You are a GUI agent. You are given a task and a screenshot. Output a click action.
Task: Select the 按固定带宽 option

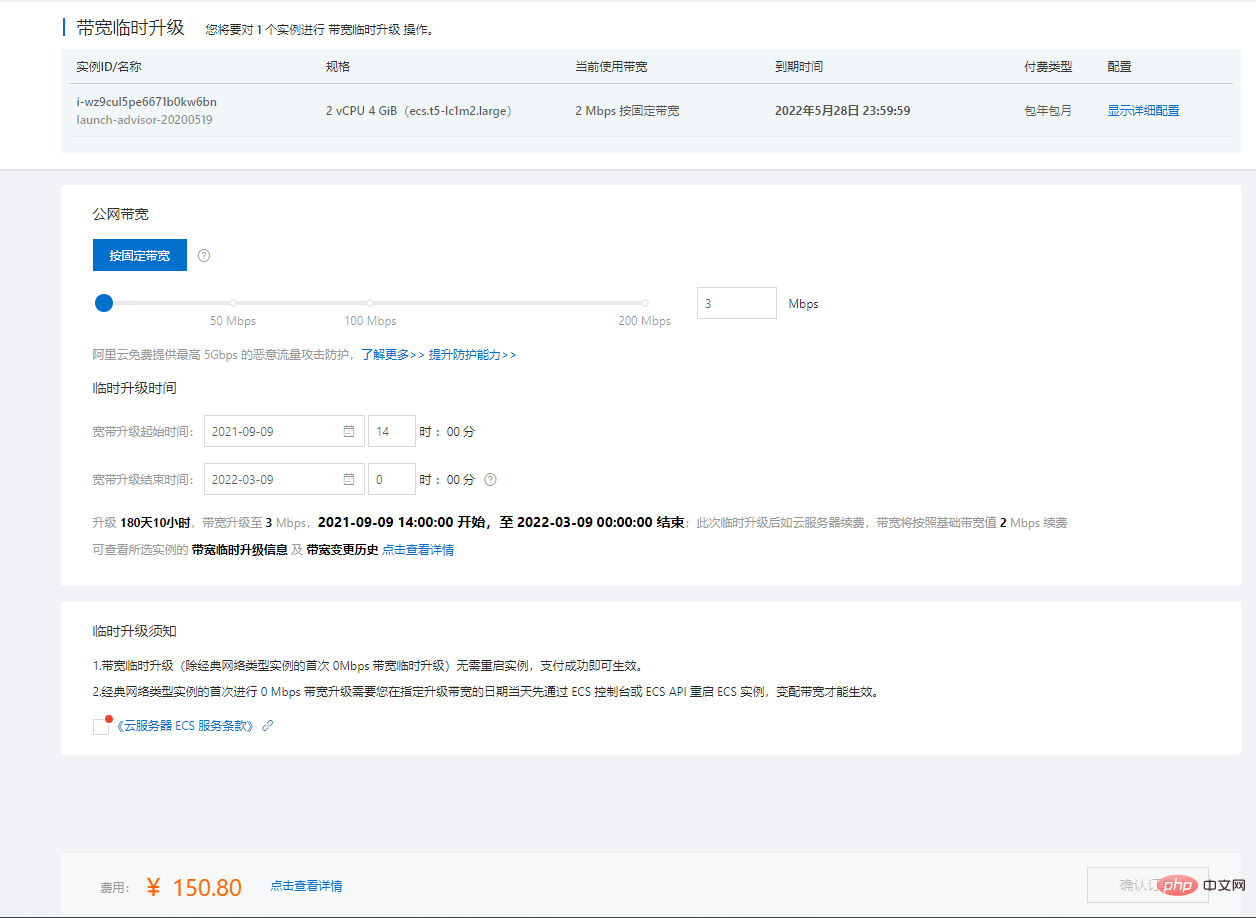click(140, 255)
